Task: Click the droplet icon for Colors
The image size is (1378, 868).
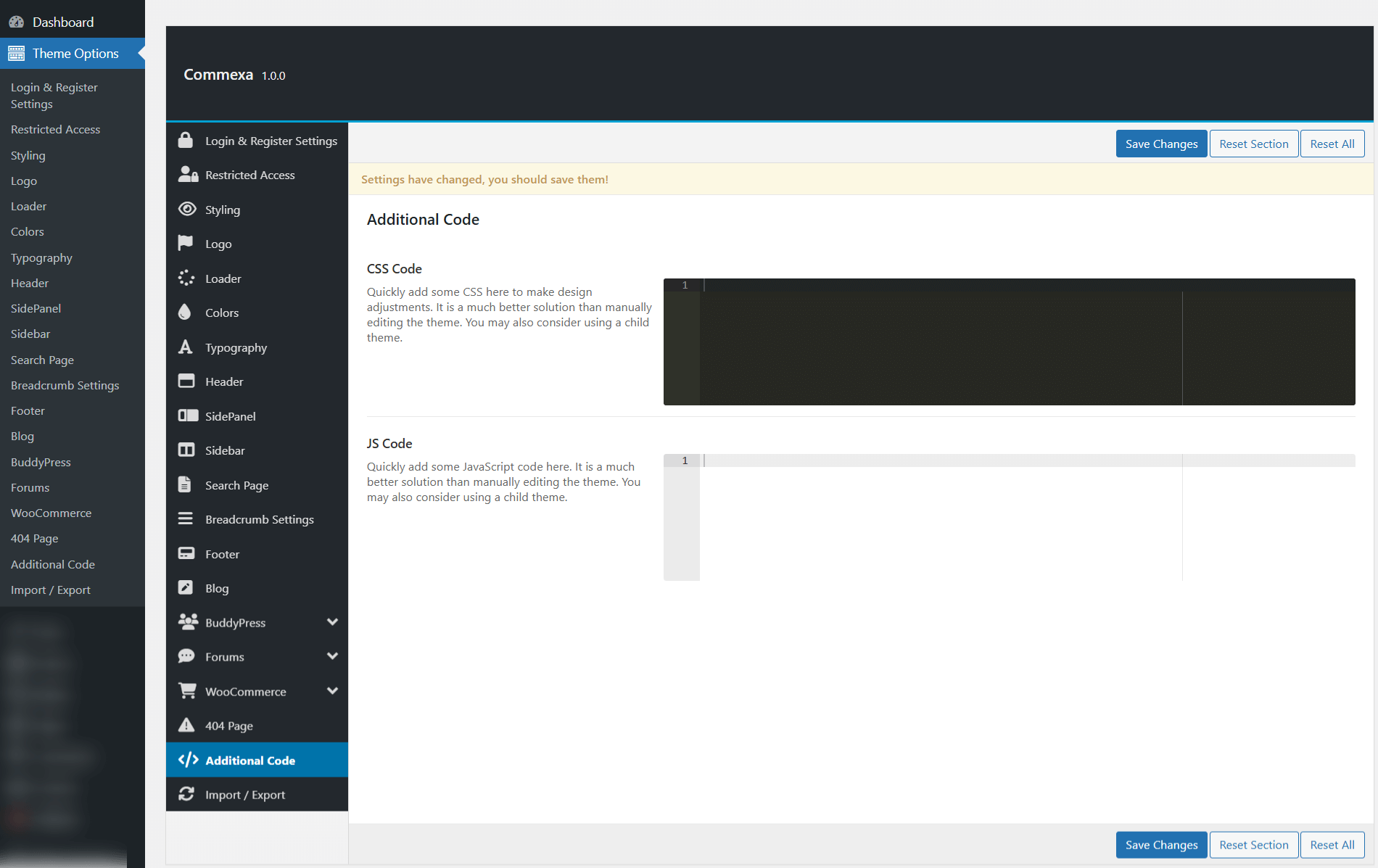Action: point(185,313)
